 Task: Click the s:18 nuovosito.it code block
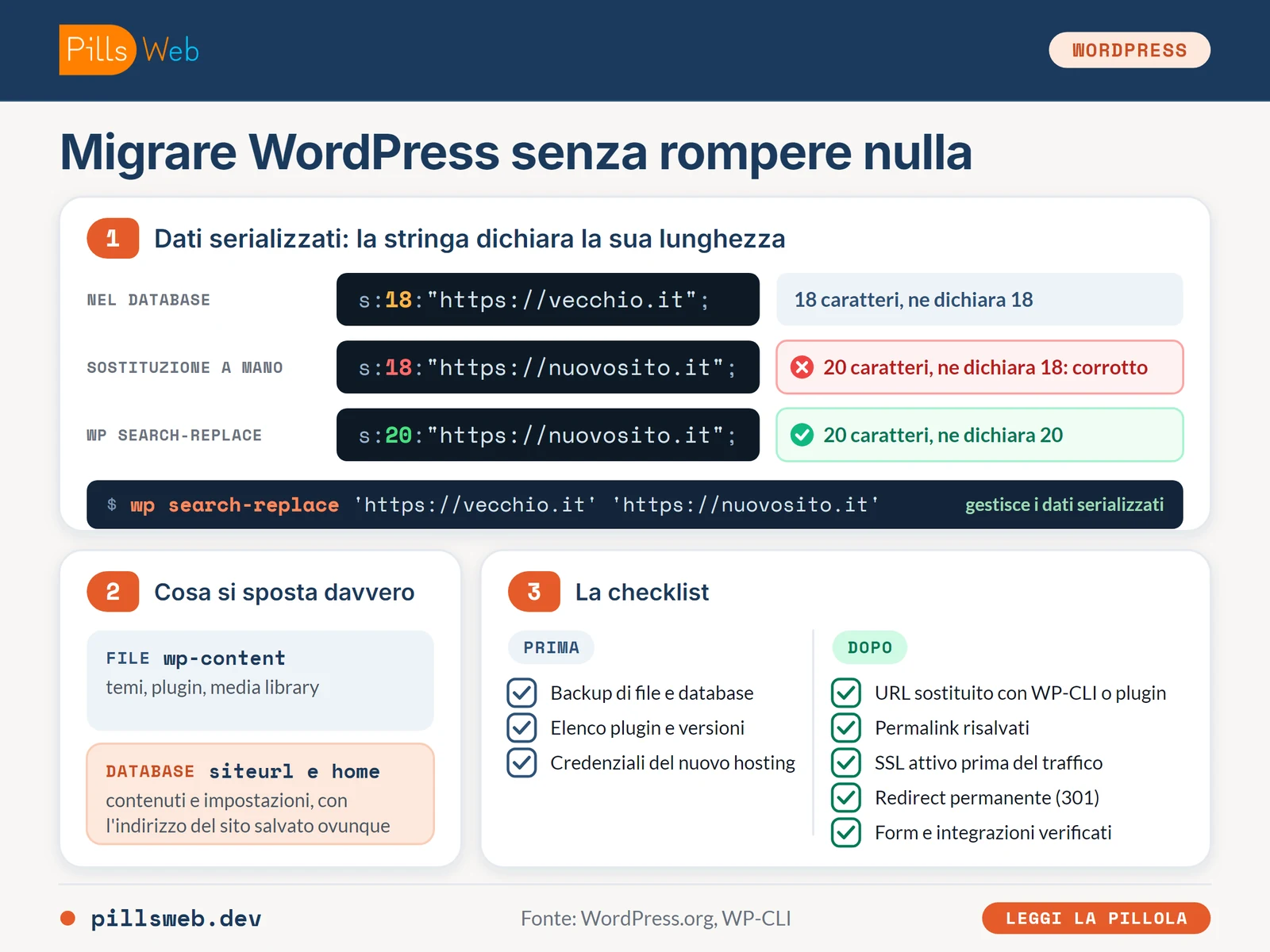pyautogui.click(x=548, y=367)
